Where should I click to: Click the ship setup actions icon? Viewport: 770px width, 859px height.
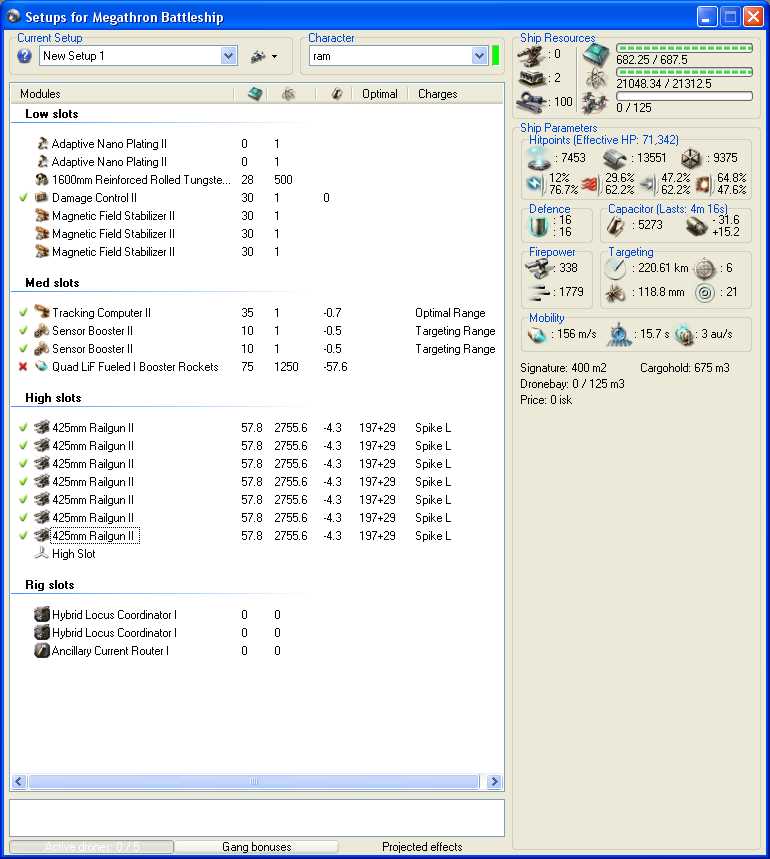click(258, 56)
